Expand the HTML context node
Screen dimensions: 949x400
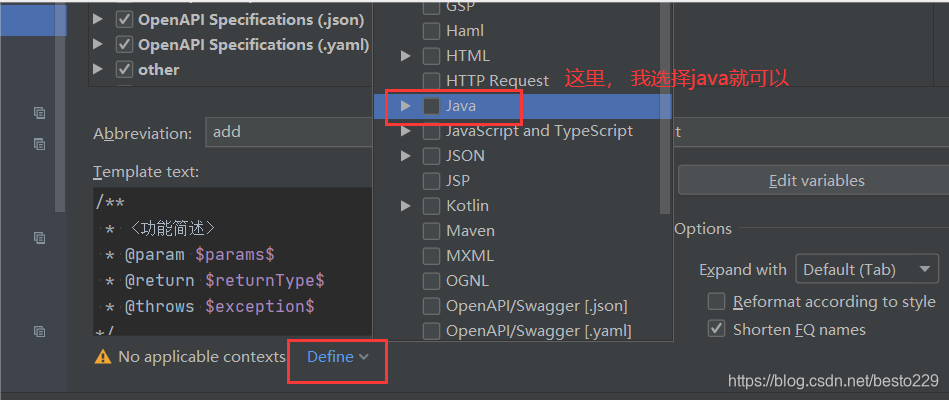406,56
